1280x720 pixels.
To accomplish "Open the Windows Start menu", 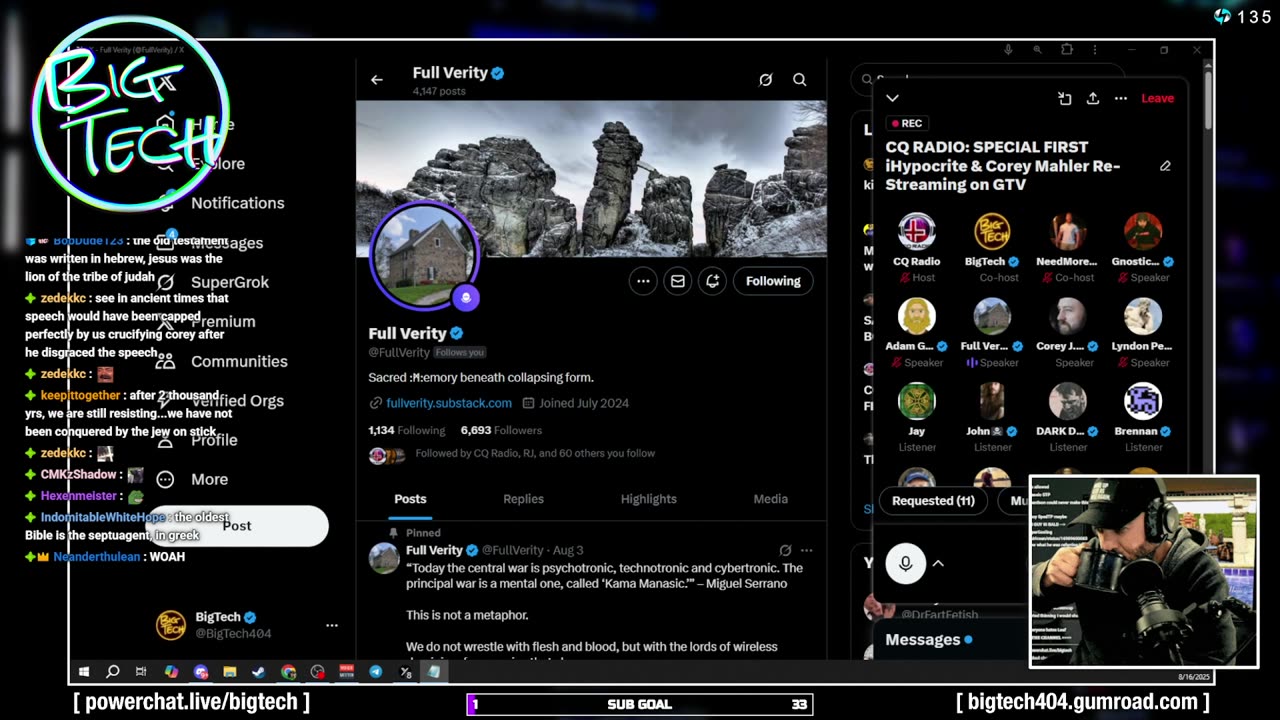I will coord(84,672).
